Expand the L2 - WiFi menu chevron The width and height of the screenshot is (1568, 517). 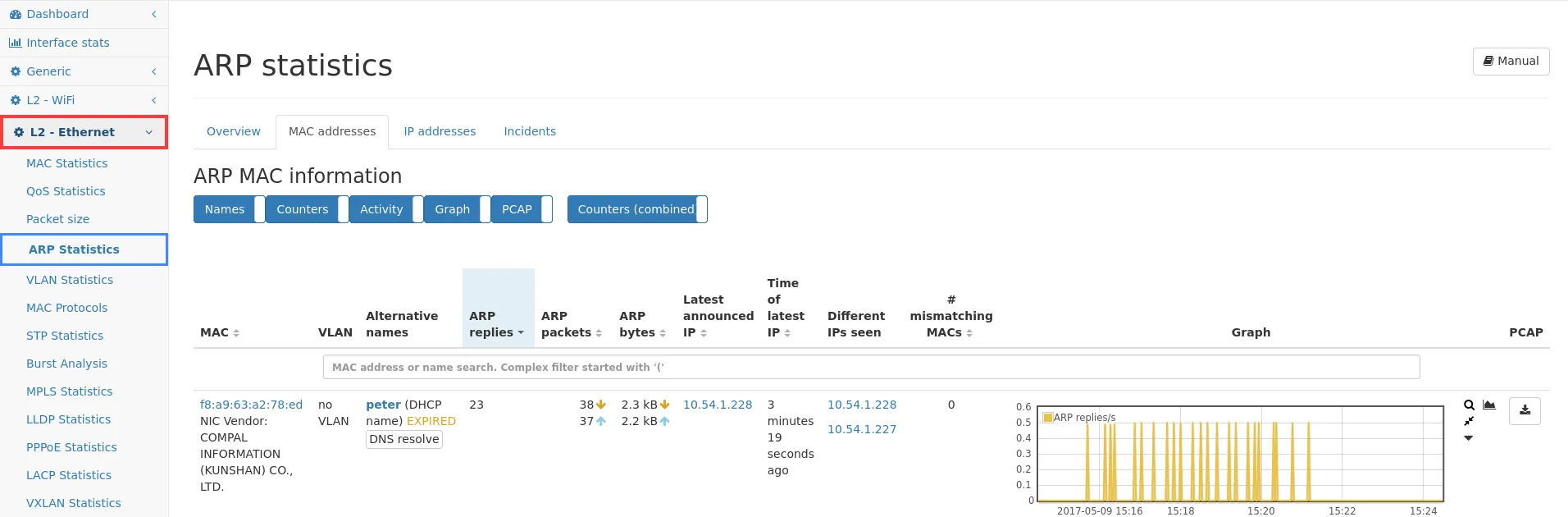[153, 100]
